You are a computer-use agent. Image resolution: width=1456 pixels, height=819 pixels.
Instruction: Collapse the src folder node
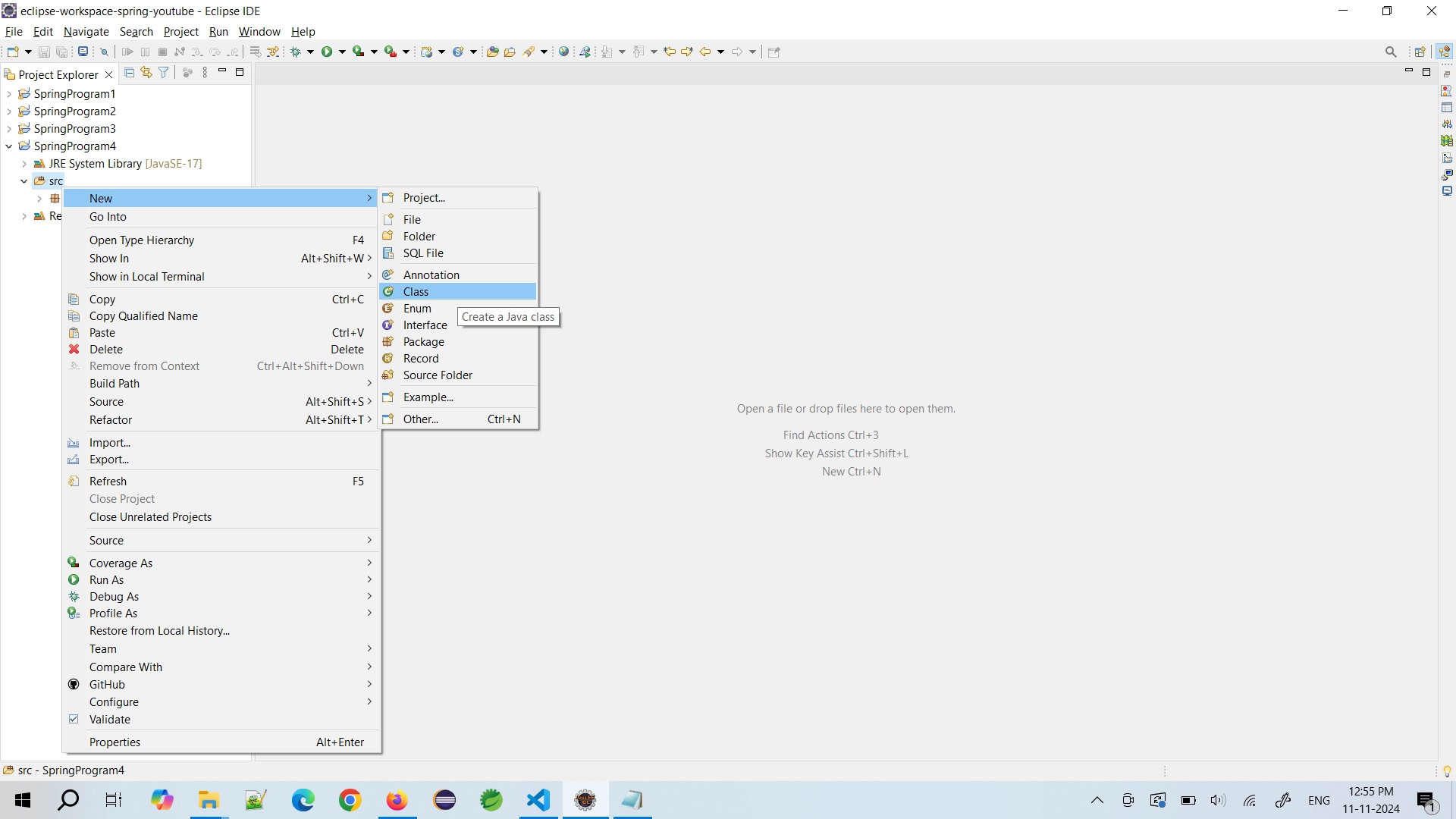(24, 181)
